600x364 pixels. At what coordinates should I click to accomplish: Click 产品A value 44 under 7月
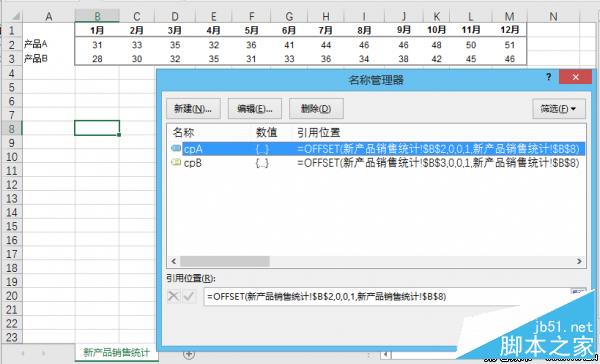click(326, 45)
